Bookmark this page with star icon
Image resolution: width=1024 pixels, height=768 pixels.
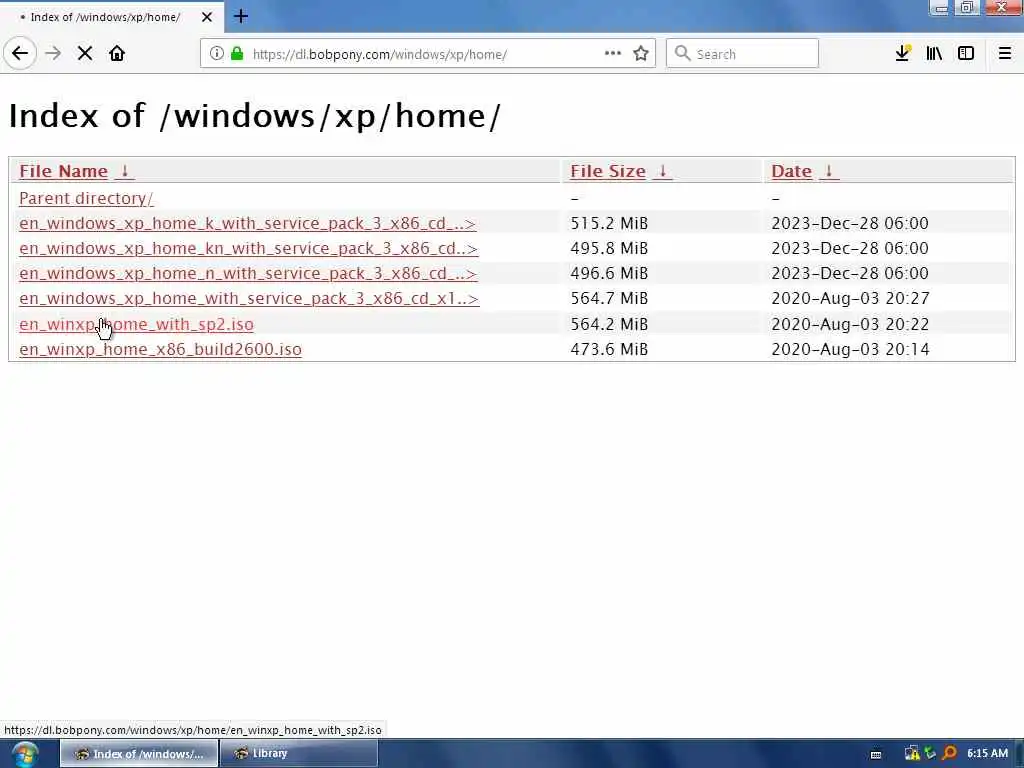click(641, 54)
